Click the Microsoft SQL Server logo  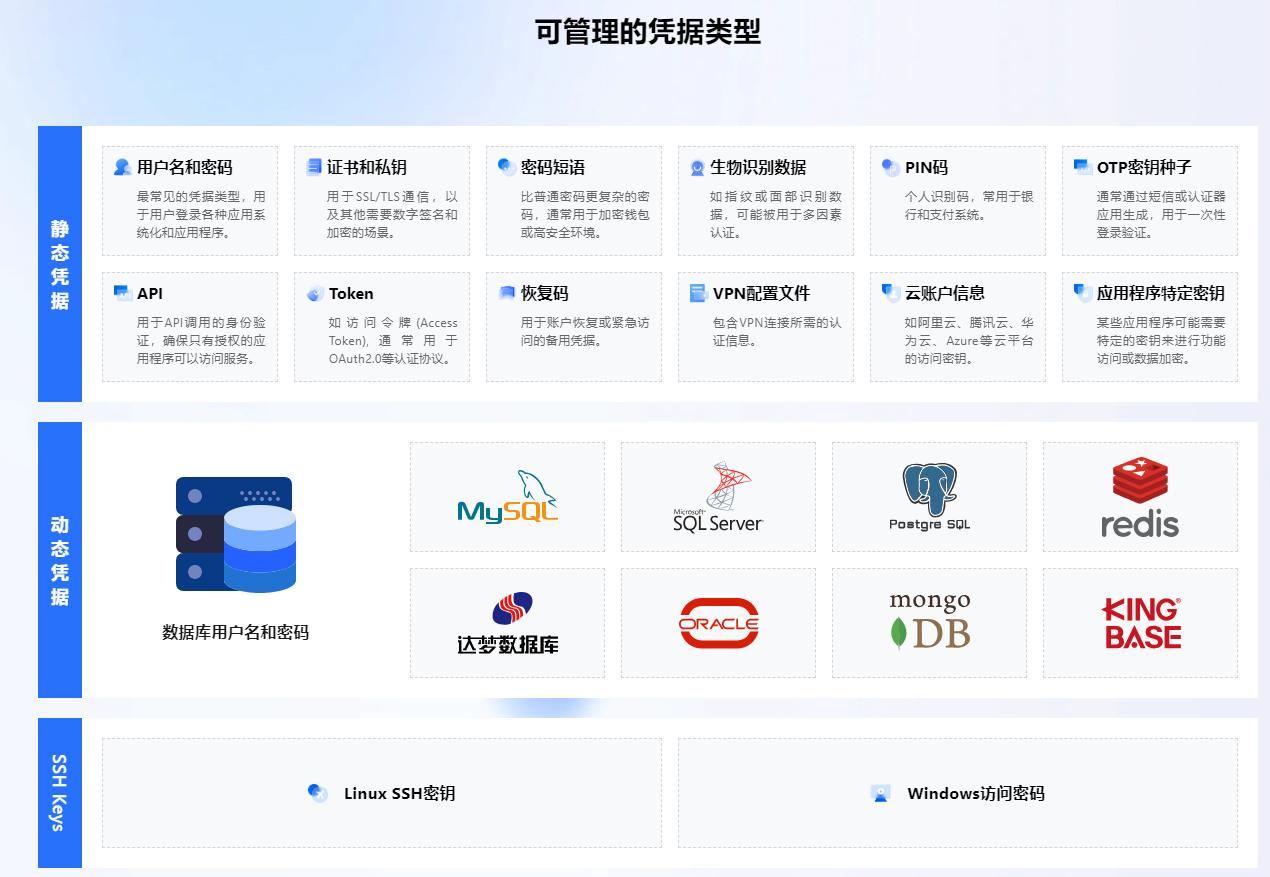coord(718,496)
